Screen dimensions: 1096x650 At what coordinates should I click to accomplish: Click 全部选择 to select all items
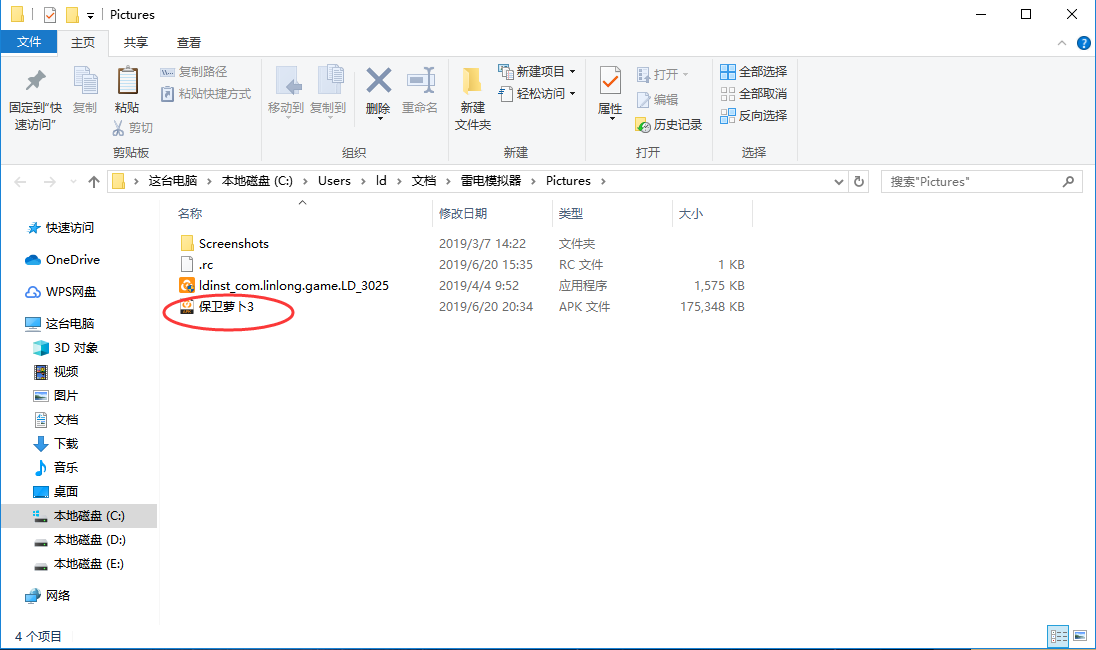tap(754, 72)
